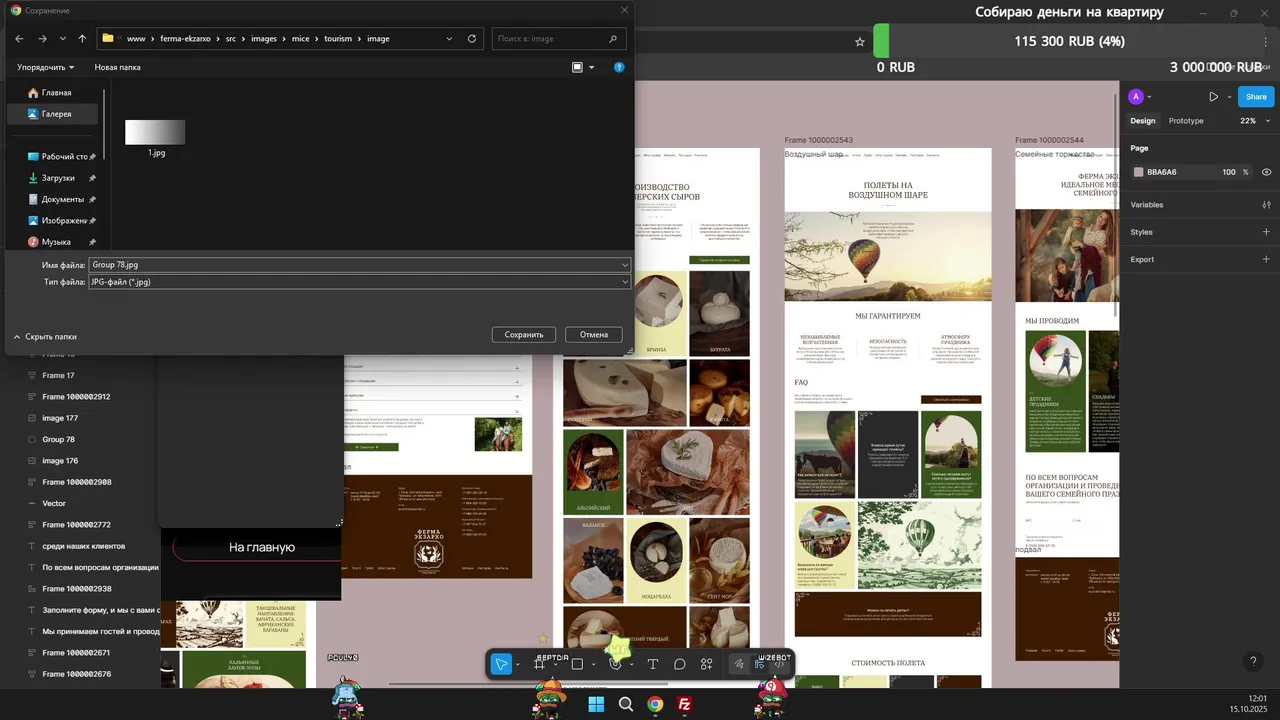Open view options dropdown arrow
This screenshot has height=720, width=1280.
[x=591, y=67]
